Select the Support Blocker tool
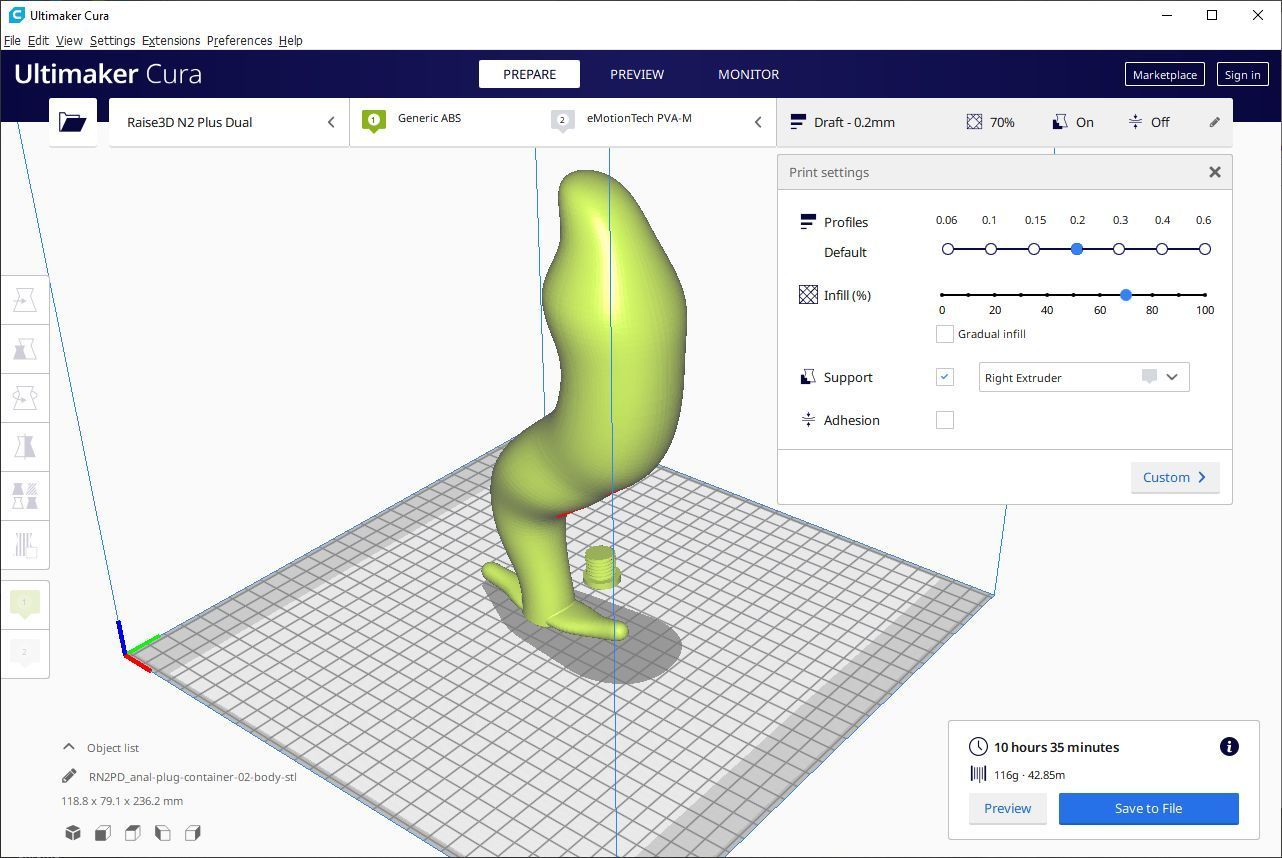1282x858 pixels. (x=25, y=544)
